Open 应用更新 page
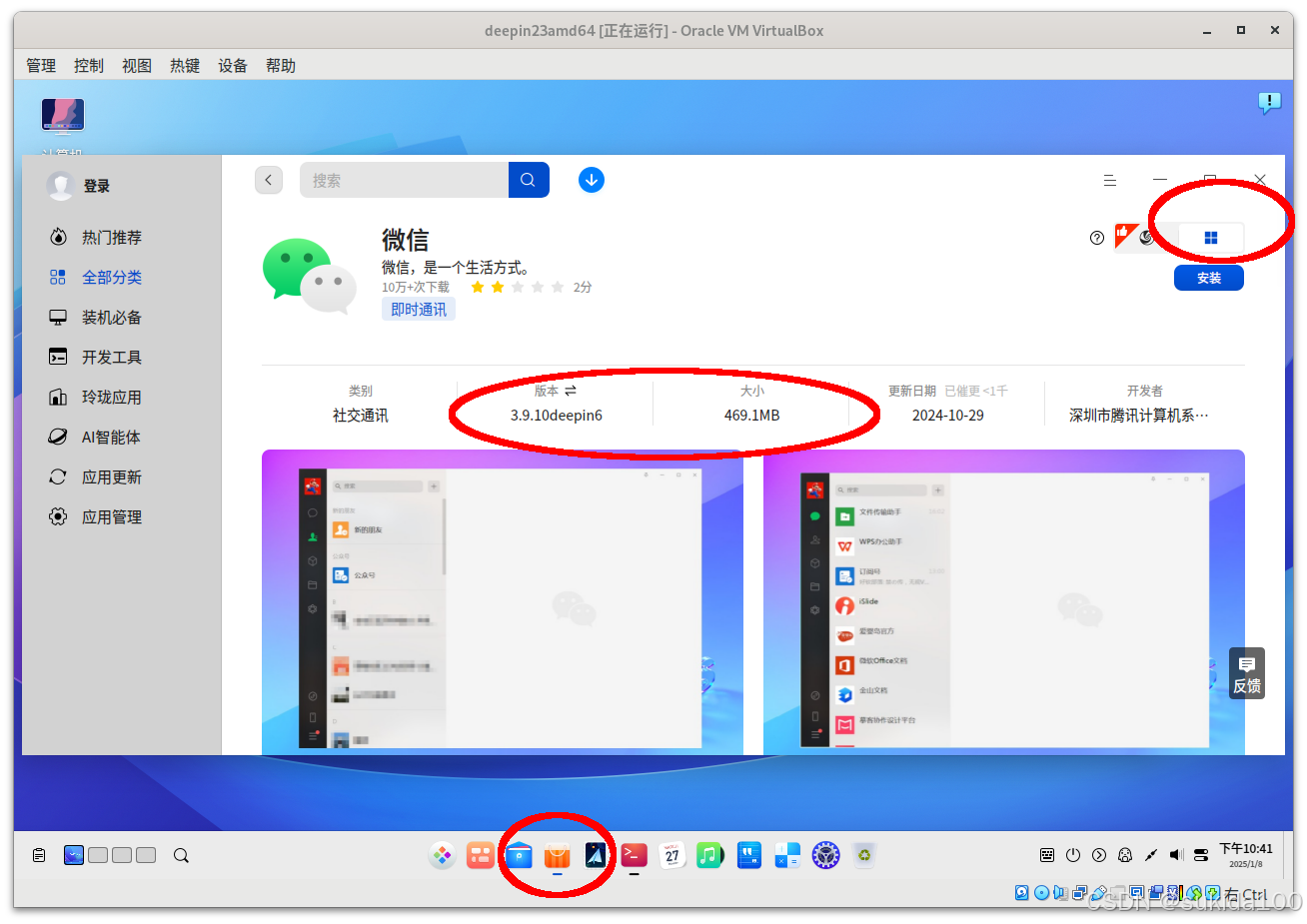Image resolution: width=1307 pixels, height=924 pixels. pos(96,477)
